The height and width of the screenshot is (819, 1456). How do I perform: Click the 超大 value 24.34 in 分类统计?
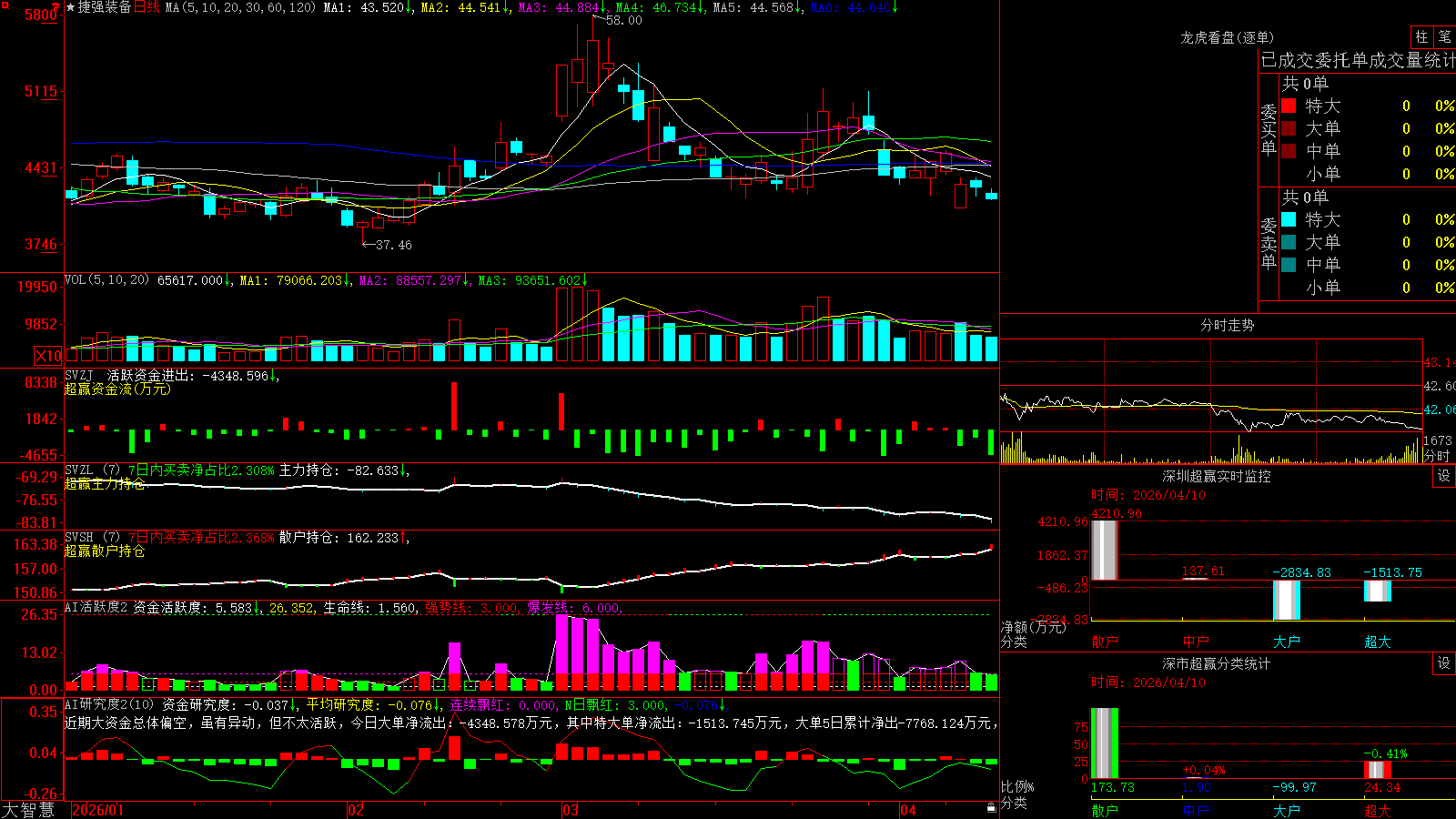[1382, 787]
